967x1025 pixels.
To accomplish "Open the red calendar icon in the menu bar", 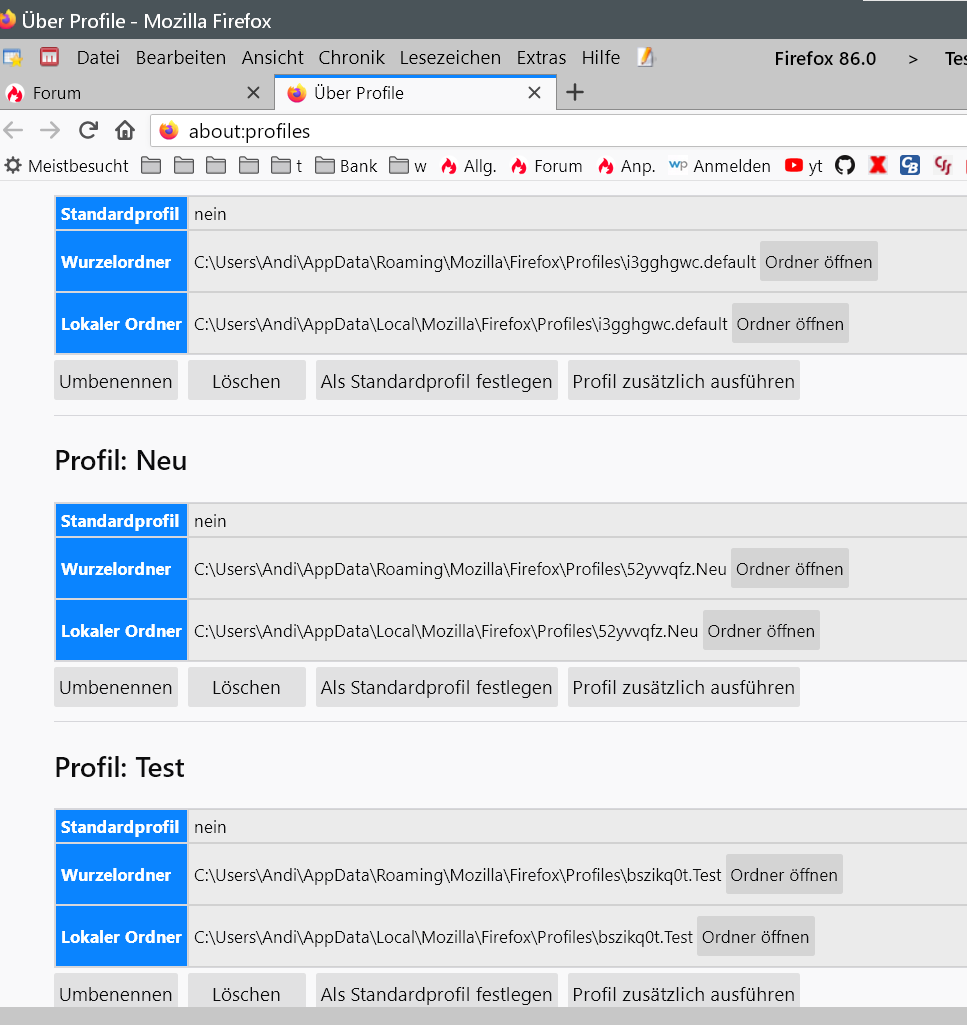I will 49,58.
